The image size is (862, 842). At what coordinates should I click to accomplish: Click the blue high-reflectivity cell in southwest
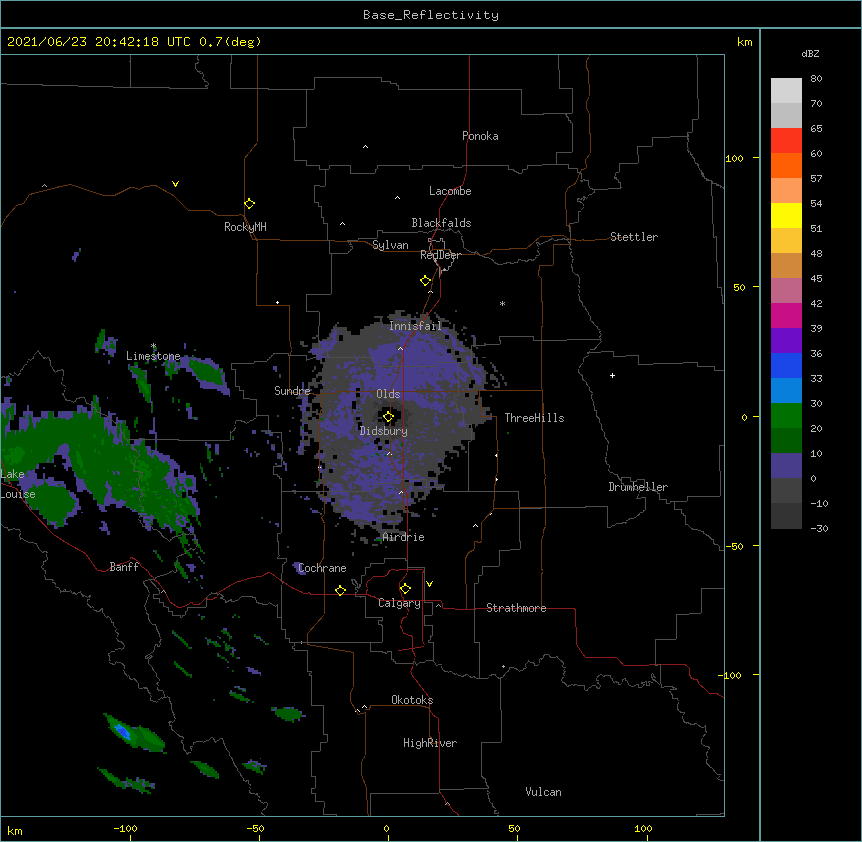(123, 732)
